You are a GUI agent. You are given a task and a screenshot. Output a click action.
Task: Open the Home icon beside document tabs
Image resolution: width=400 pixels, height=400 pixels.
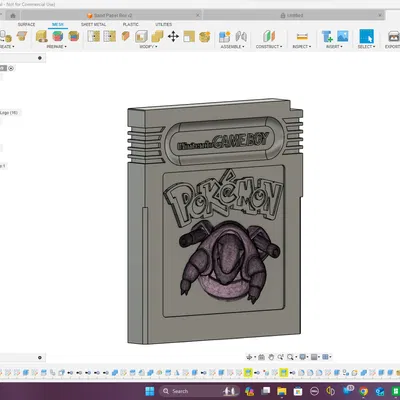pyautogui.click(x=13, y=16)
